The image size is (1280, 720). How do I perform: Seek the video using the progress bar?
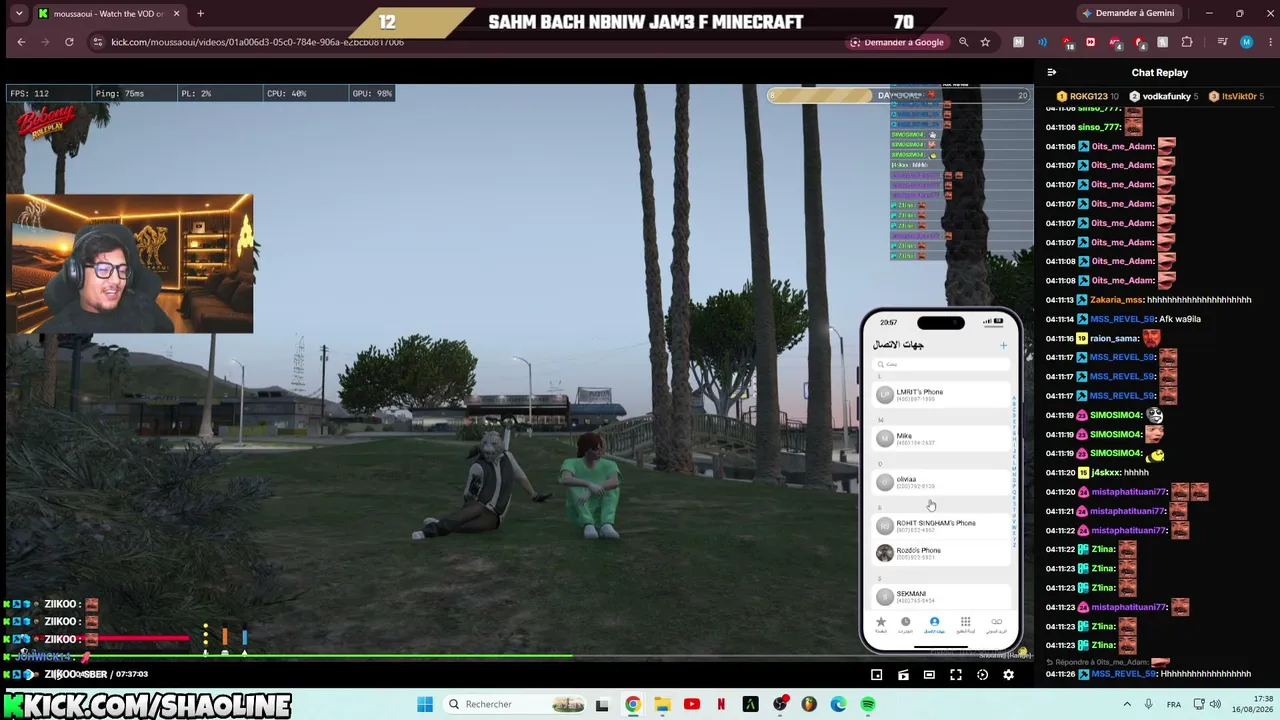(519, 656)
